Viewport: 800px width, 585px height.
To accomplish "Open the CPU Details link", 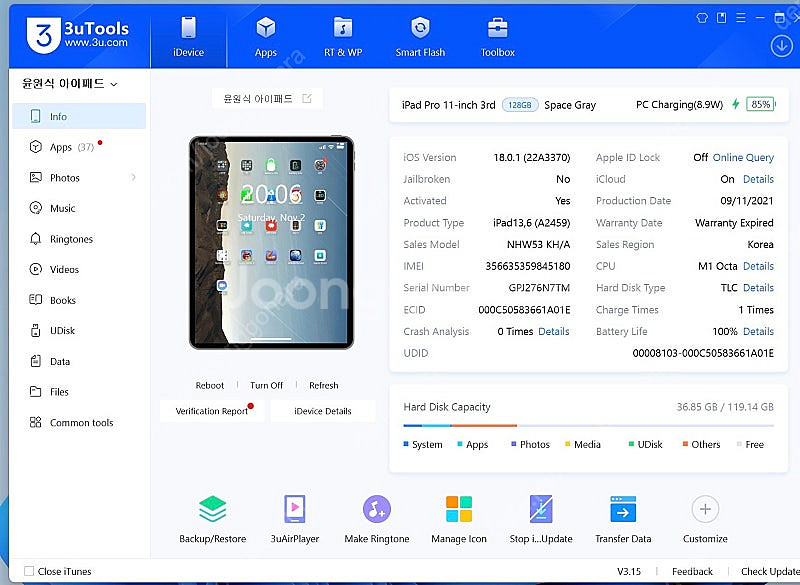I will pos(758,266).
